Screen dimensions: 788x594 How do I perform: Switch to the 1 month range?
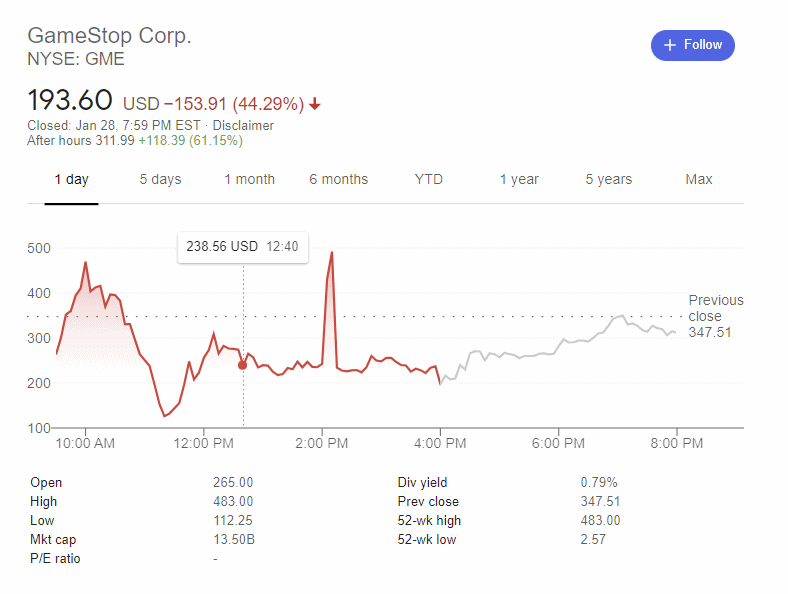pyautogui.click(x=249, y=180)
